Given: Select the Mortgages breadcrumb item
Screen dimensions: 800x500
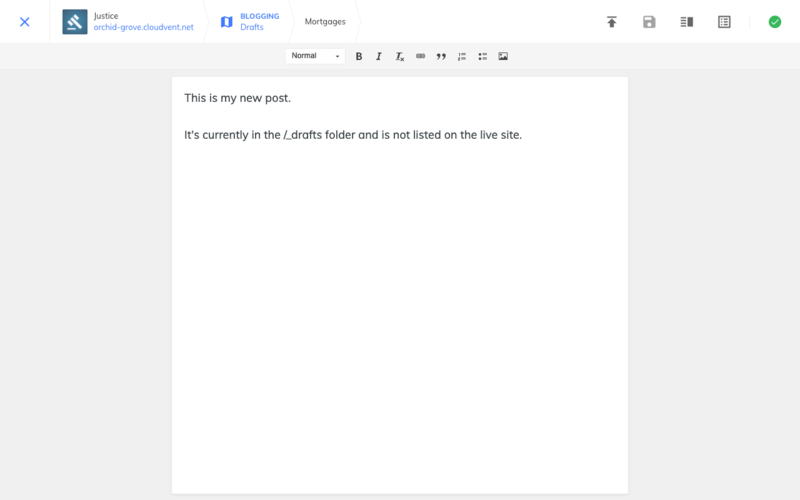Looking at the screenshot, I should pos(325,22).
